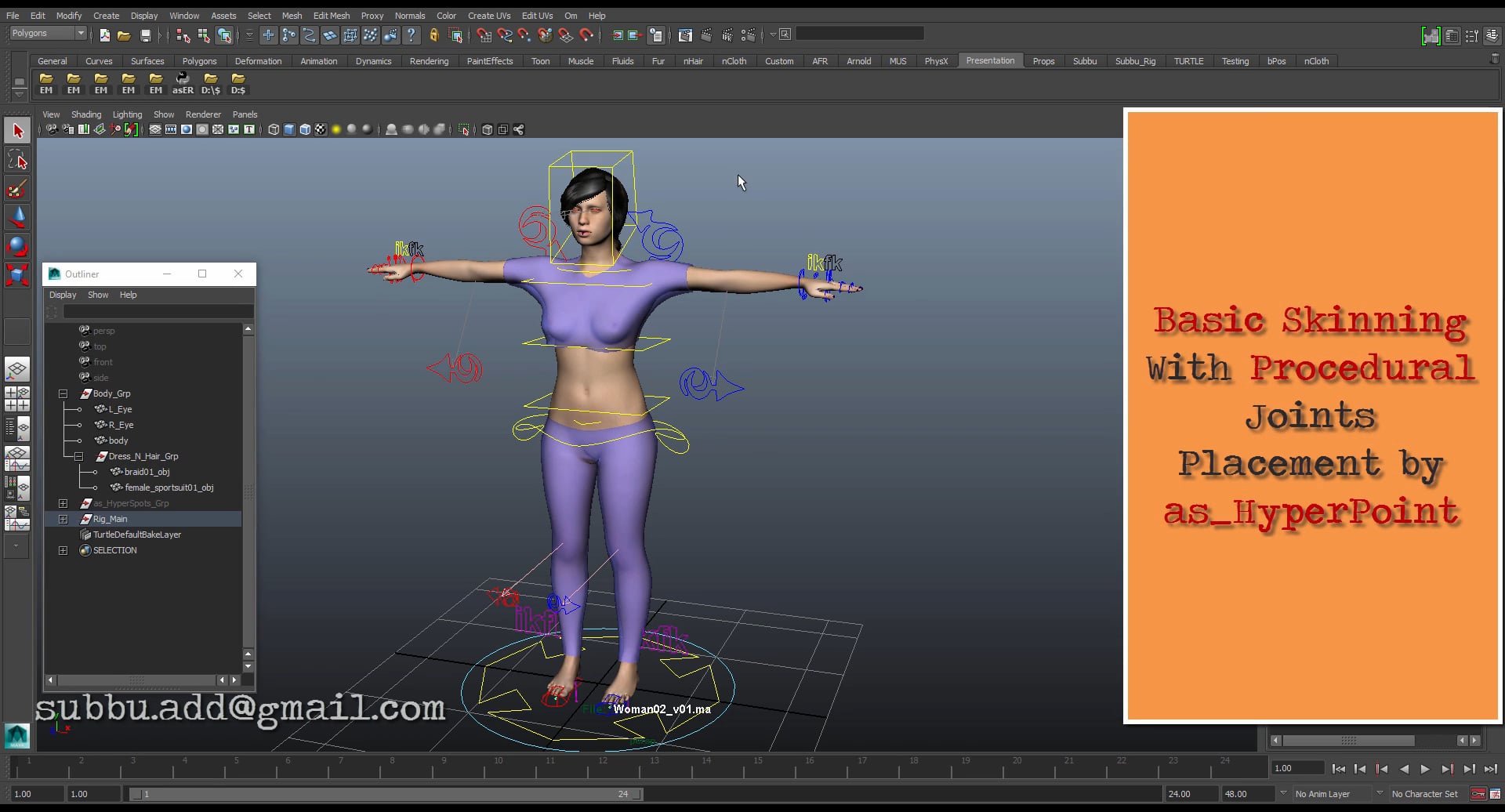Open a scene with the folder icon
Viewport: 1505px width, 812px height.
[x=124, y=34]
